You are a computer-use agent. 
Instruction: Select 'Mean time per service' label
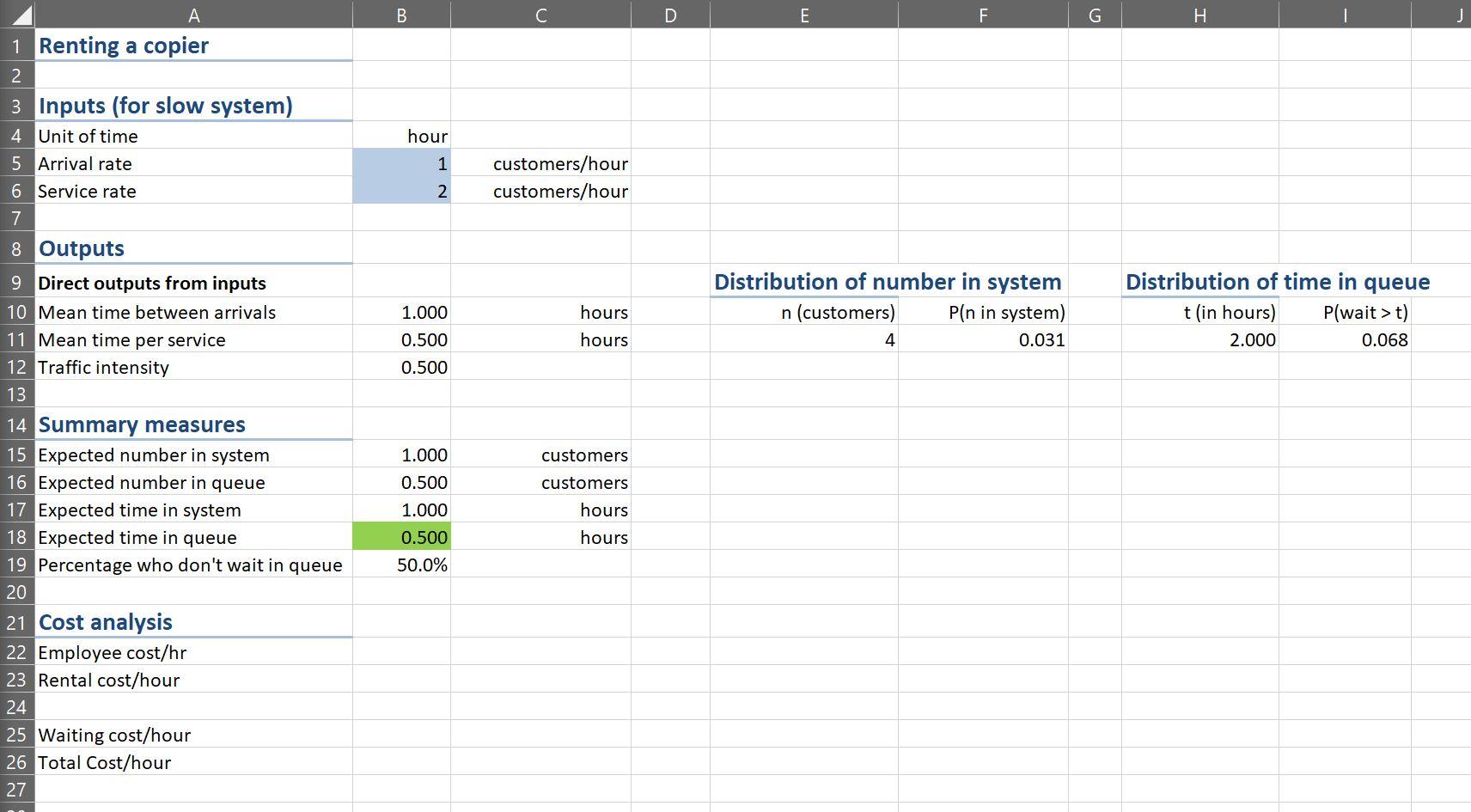tap(193, 339)
